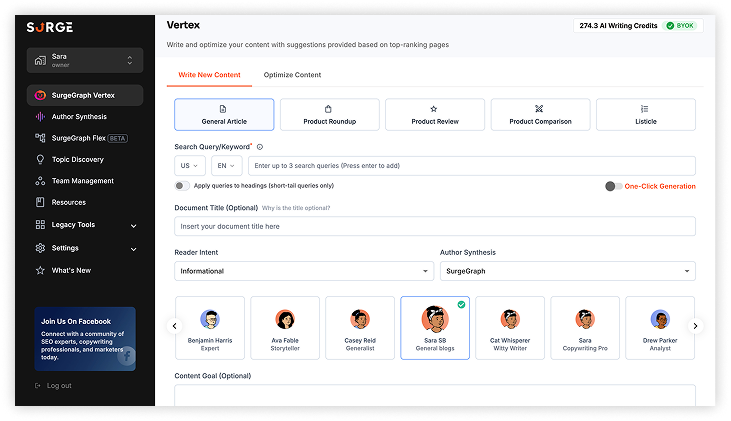731x421 pixels.
Task: Select the Listicle type
Action: point(646,115)
